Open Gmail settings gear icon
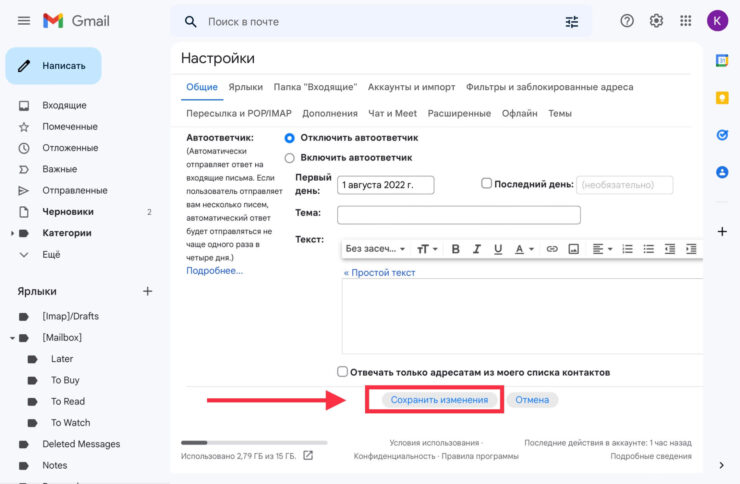The image size is (740, 484). (656, 21)
